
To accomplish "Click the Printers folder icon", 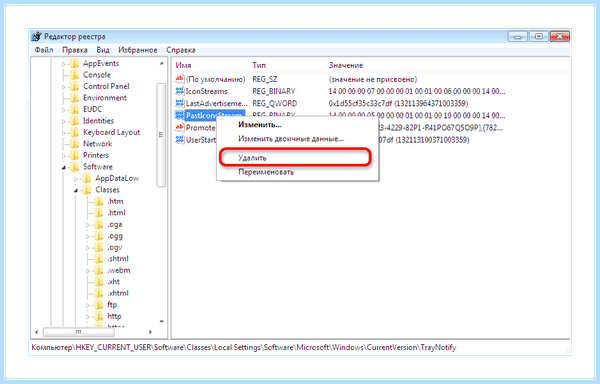I will pos(75,155).
